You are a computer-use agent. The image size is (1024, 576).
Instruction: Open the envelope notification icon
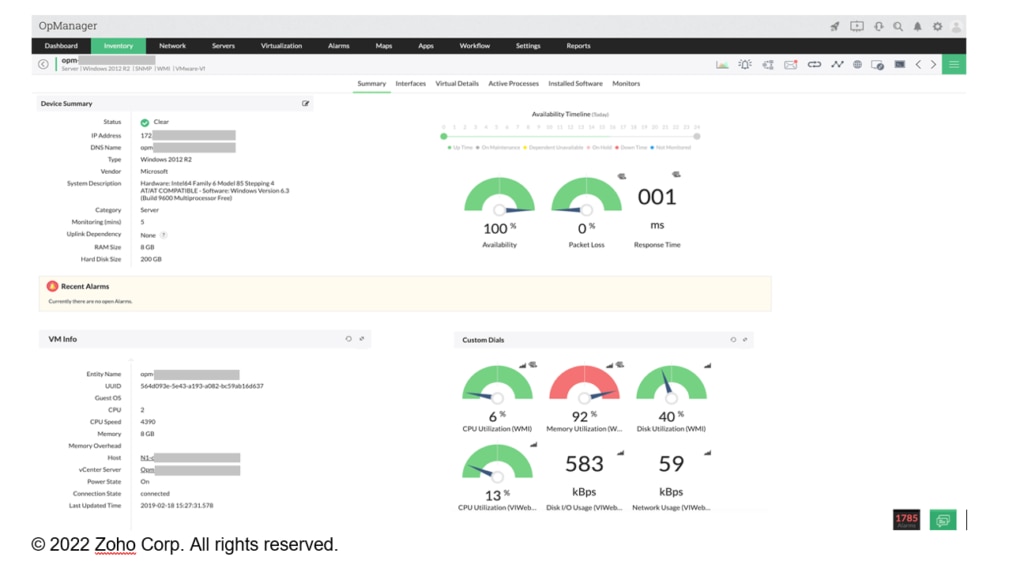coord(791,65)
